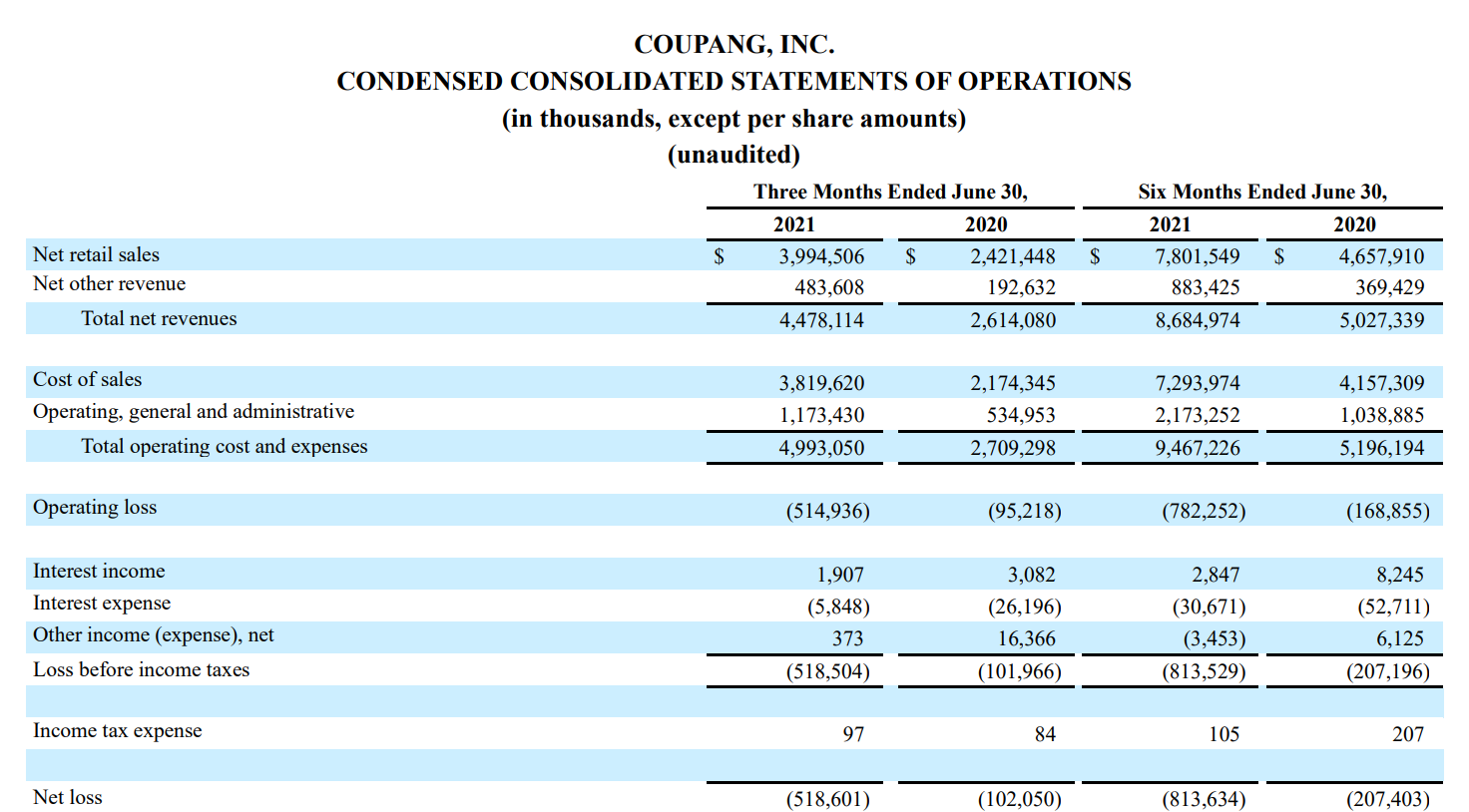The height and width of the screenshot is (812, 1469).
Task: Click total net revenues value 8,684,974
Action: tap(1198, 320)
